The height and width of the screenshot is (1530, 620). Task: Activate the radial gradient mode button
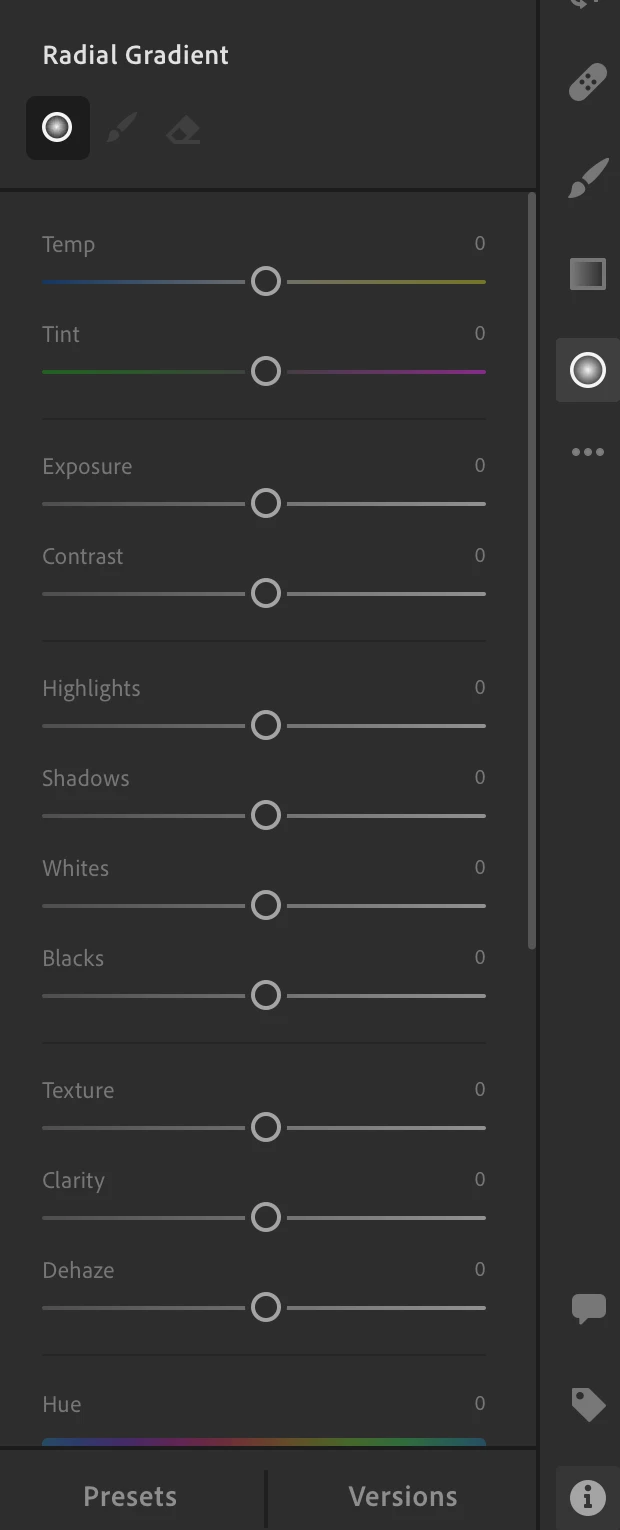pyautogui.click(x=58, y=128)
